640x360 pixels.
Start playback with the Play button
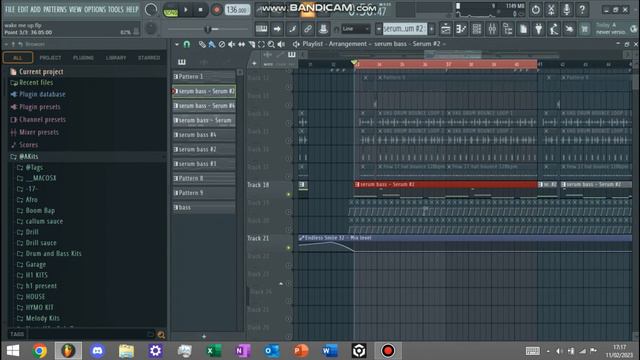[186, 10]
